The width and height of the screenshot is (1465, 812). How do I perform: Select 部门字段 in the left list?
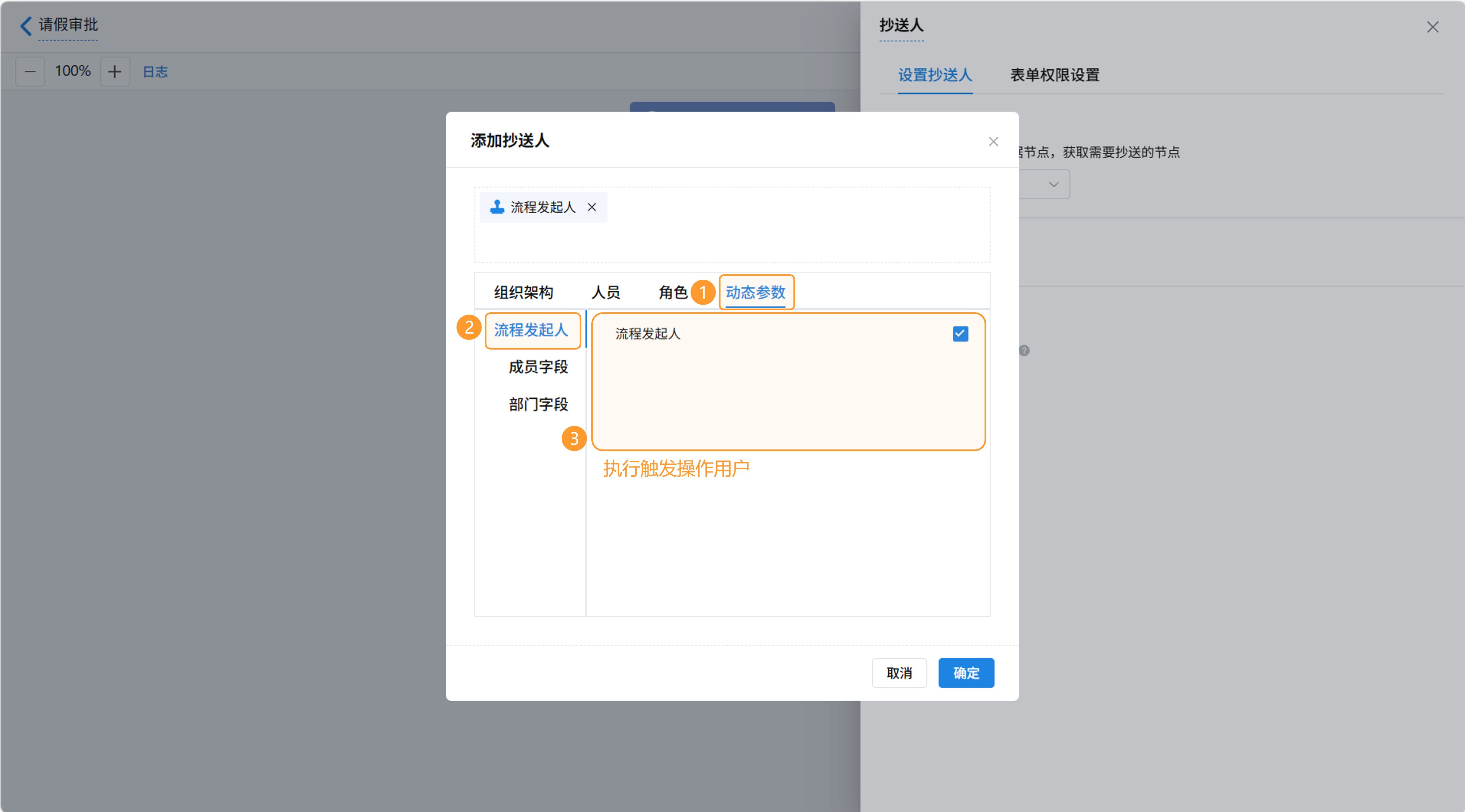tap(538, 404)
